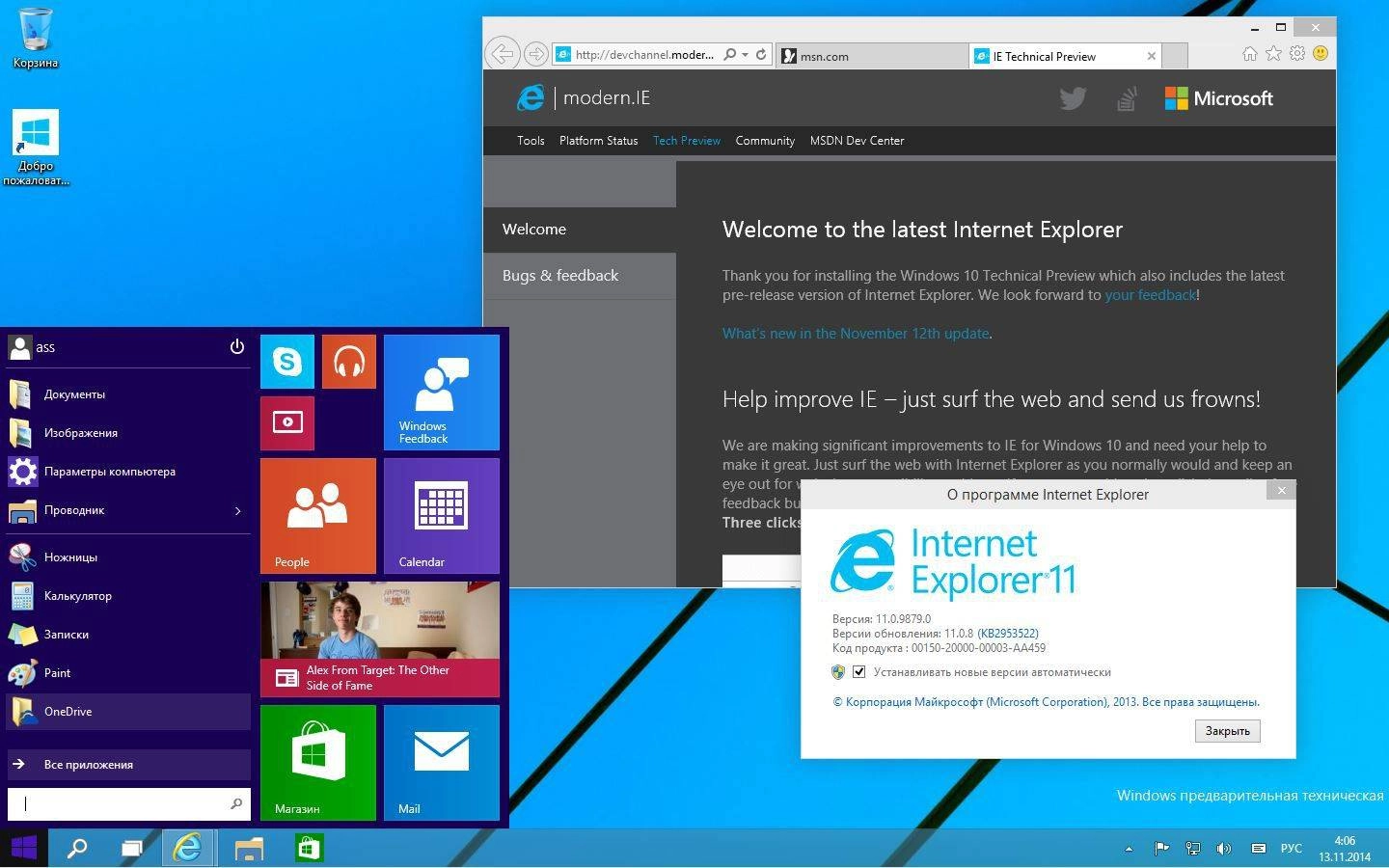Show hidden system tray icons

[1129, 849]
